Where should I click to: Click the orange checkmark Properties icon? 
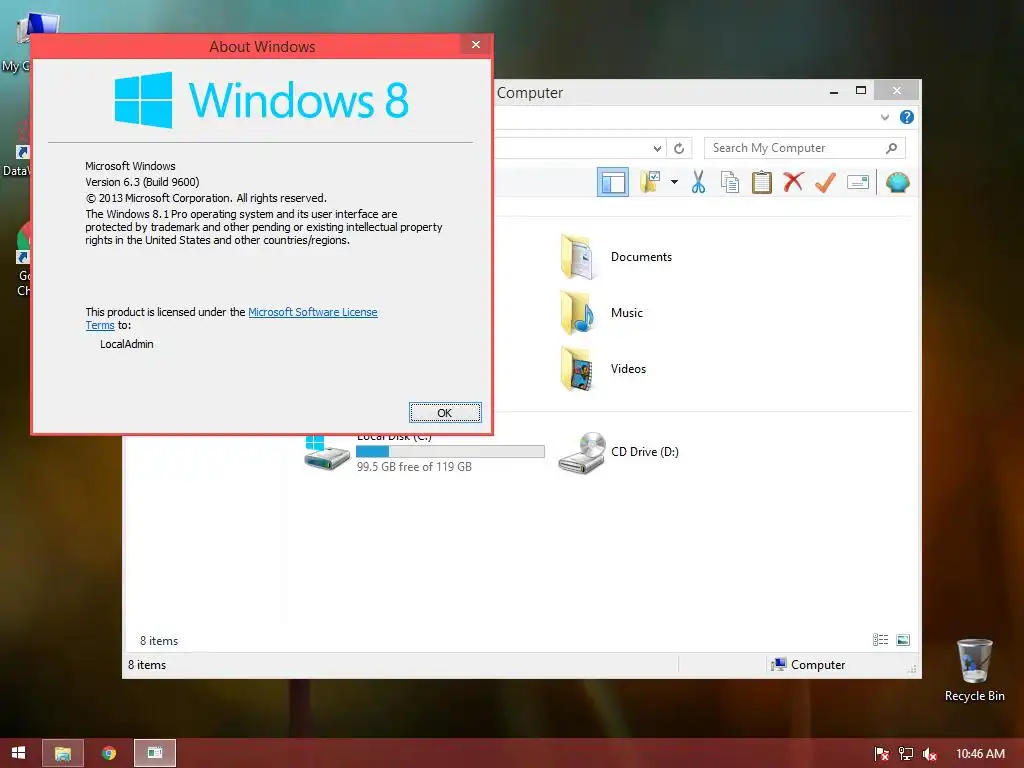click(x=825, y=182)
